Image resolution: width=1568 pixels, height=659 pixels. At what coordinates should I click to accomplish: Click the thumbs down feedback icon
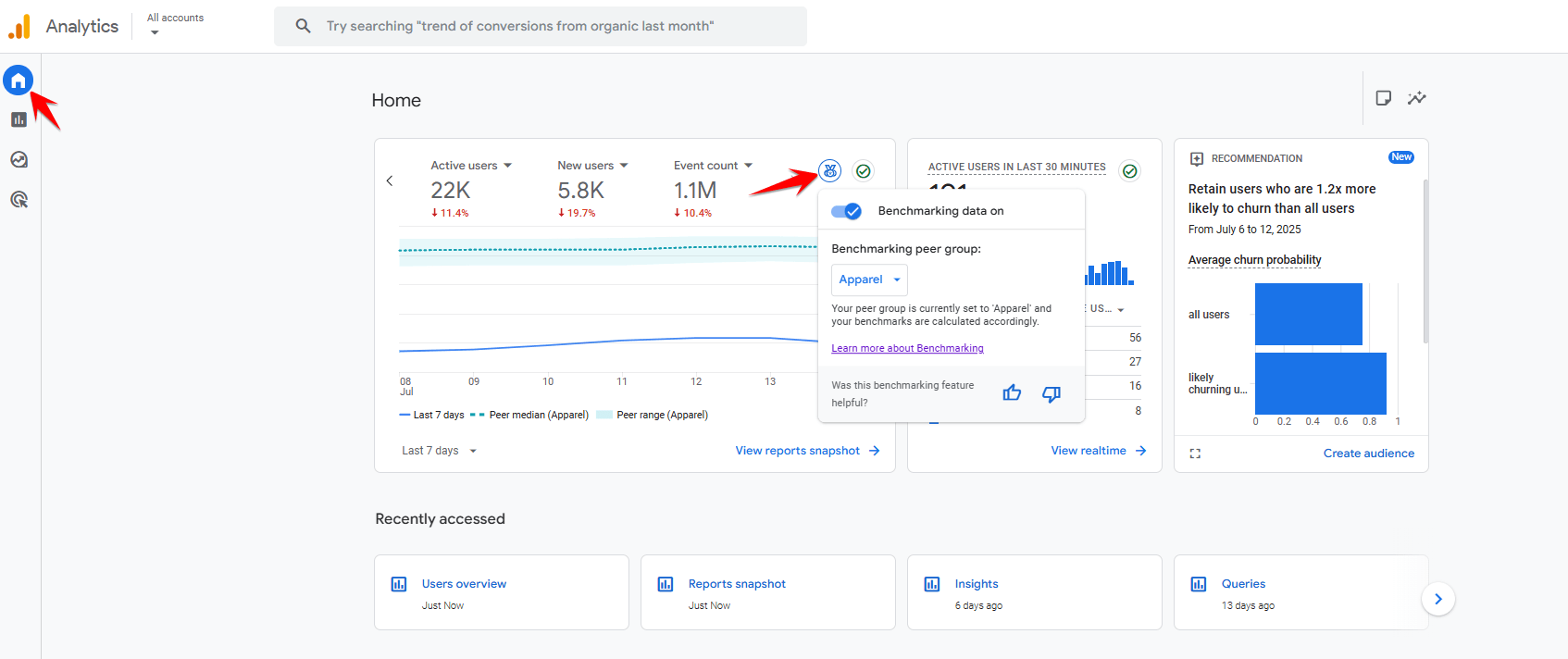pos(1052,393)
